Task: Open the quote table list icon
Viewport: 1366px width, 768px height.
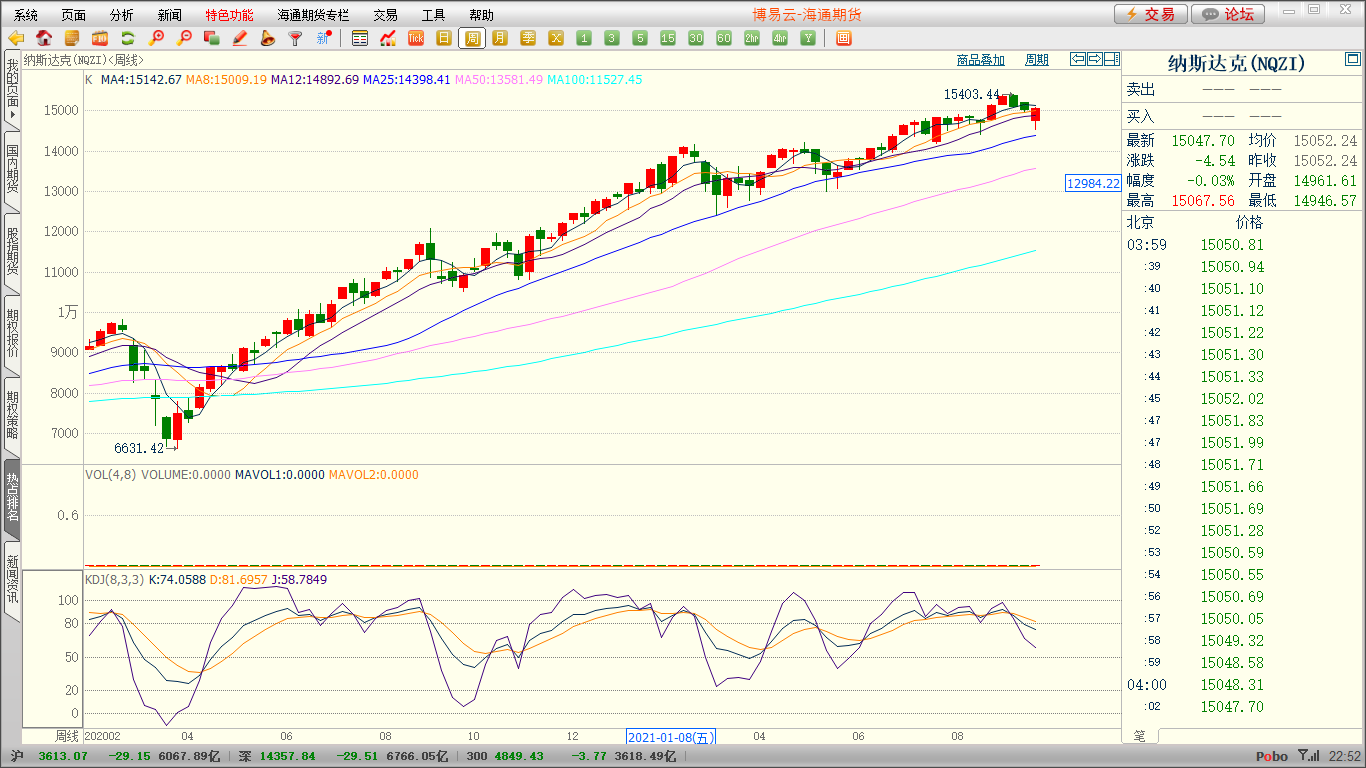Action: 360,38
